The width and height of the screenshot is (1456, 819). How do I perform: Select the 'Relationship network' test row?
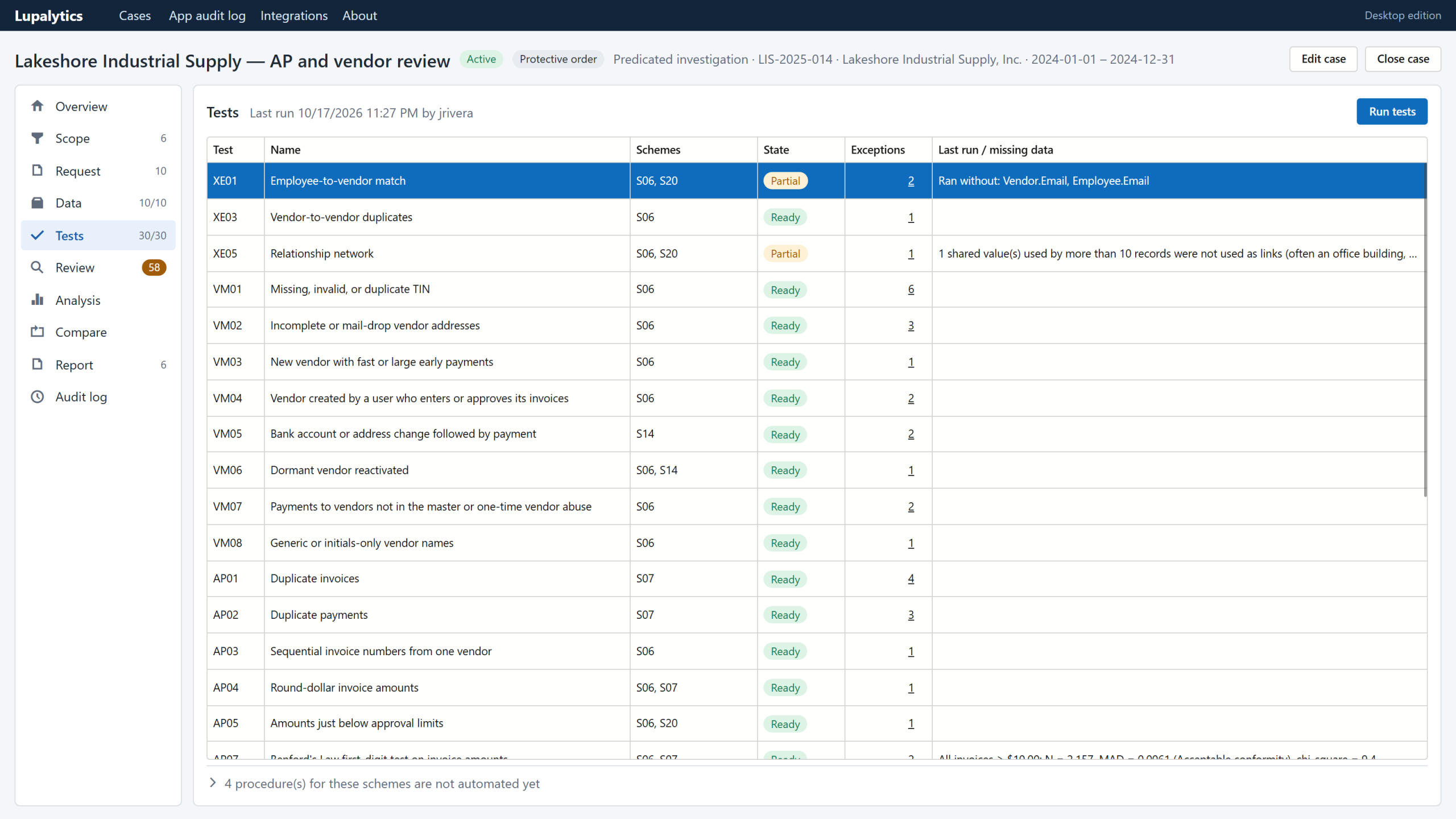(817, 254)
